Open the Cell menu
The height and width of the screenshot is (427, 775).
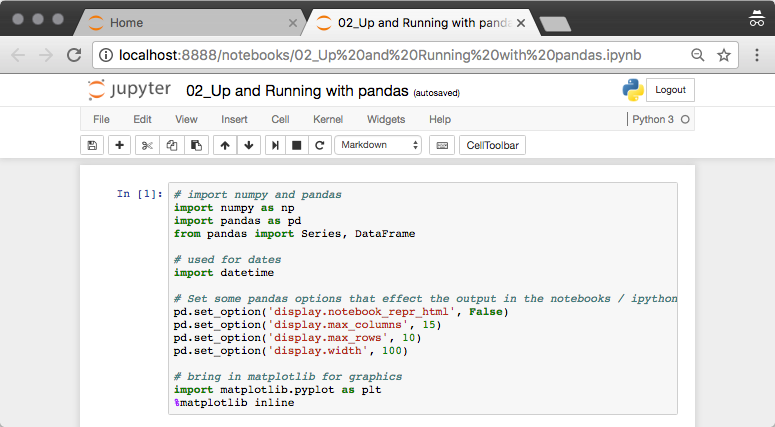(x=280, y=119)
